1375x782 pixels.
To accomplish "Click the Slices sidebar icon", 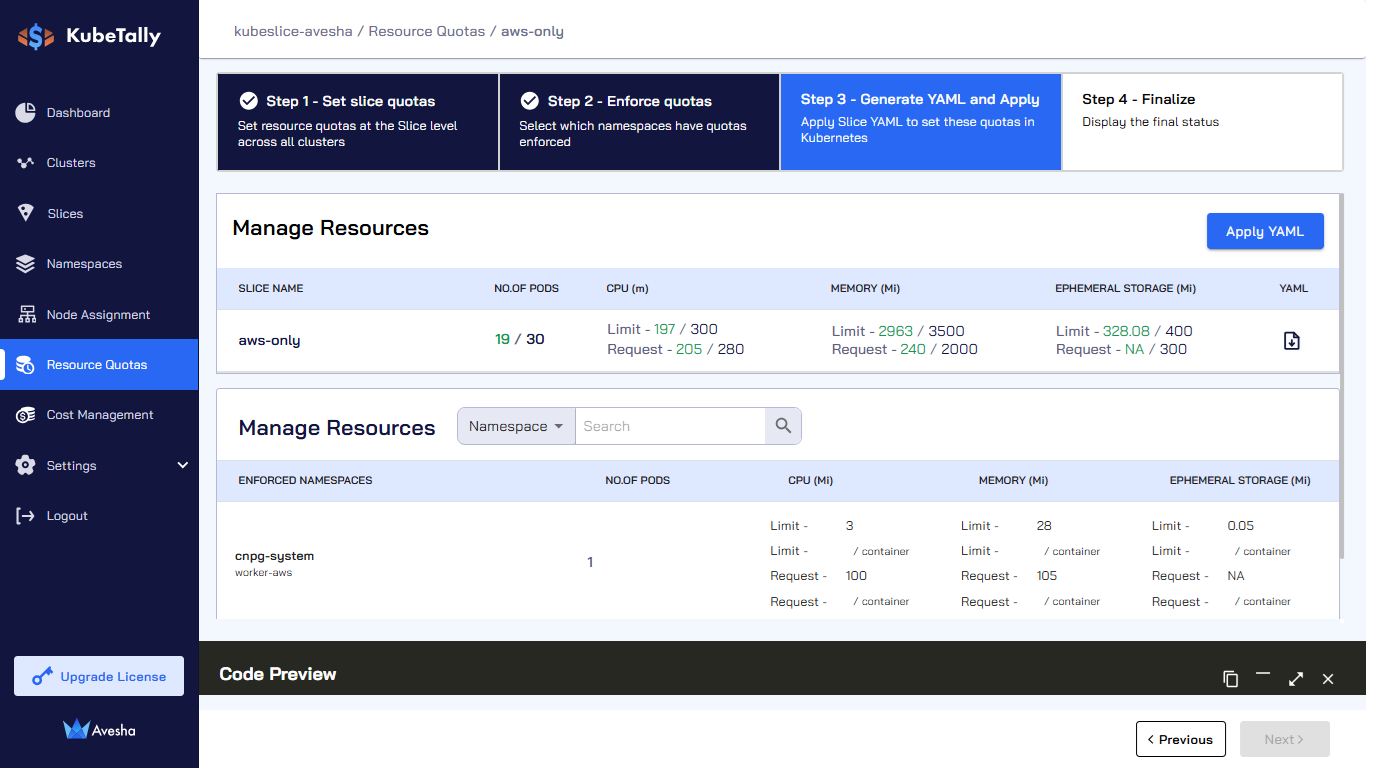I will coord(26,213).
